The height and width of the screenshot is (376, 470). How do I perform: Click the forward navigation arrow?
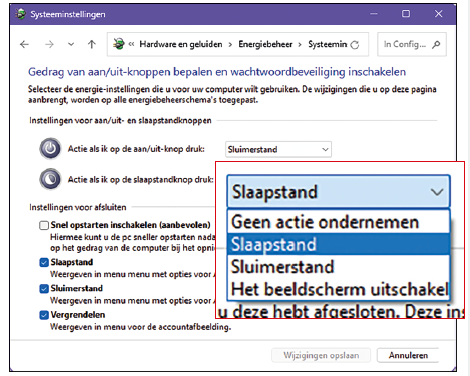click(x=49, y=44)
